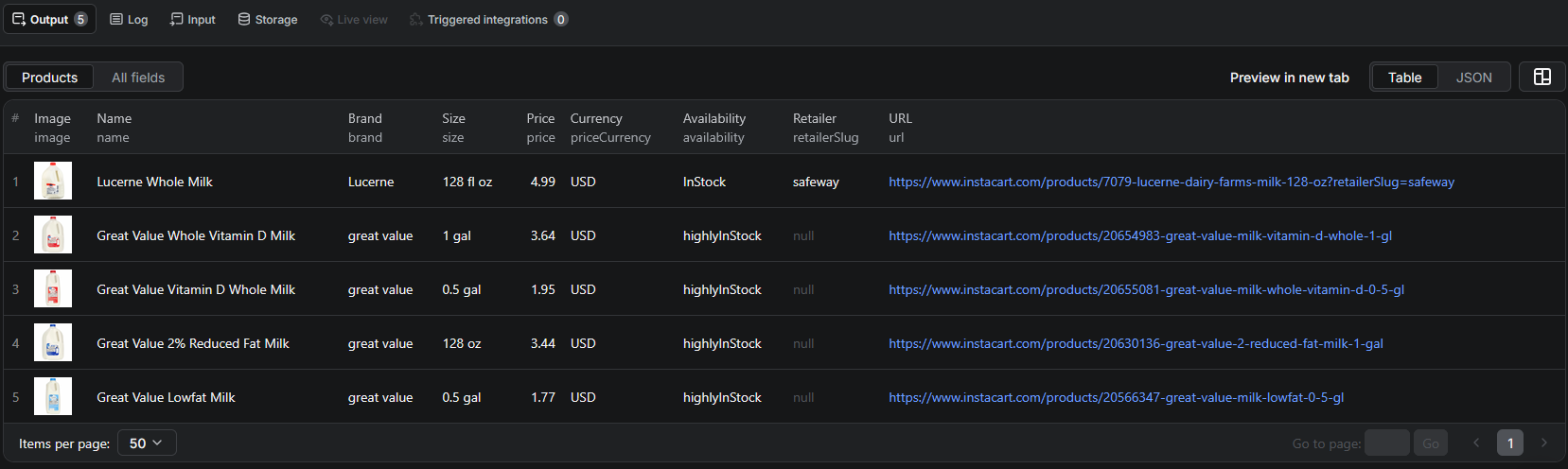Open Great Value Vitamin D Whole Milk thumbnail
The width and height of the screenshot is (1568, 469).
point(53,289)
